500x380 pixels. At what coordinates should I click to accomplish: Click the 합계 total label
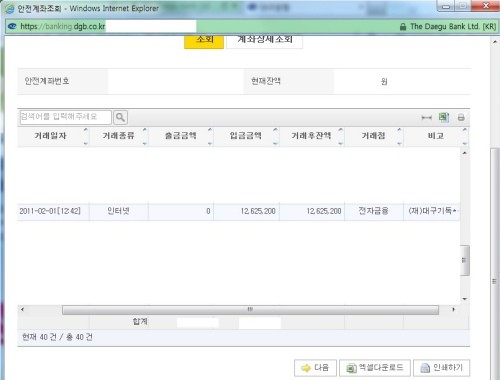point(140,322)
